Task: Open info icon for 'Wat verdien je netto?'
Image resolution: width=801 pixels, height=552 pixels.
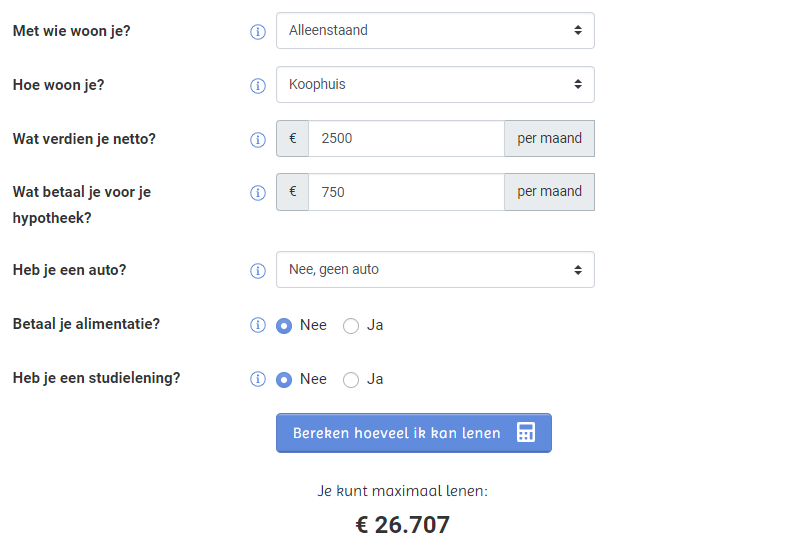Action: 257,139
